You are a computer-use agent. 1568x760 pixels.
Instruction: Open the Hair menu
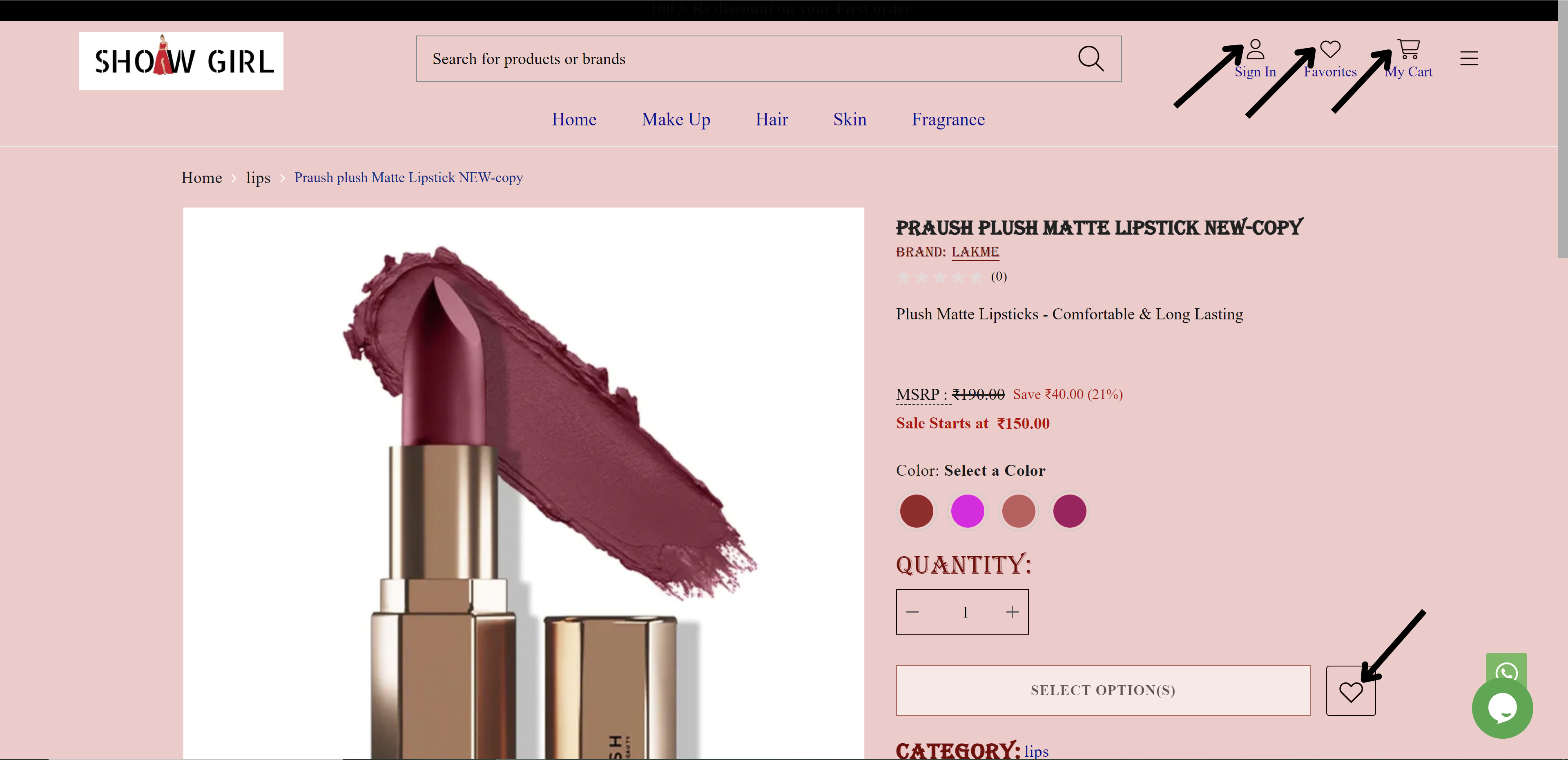[772, 119]
